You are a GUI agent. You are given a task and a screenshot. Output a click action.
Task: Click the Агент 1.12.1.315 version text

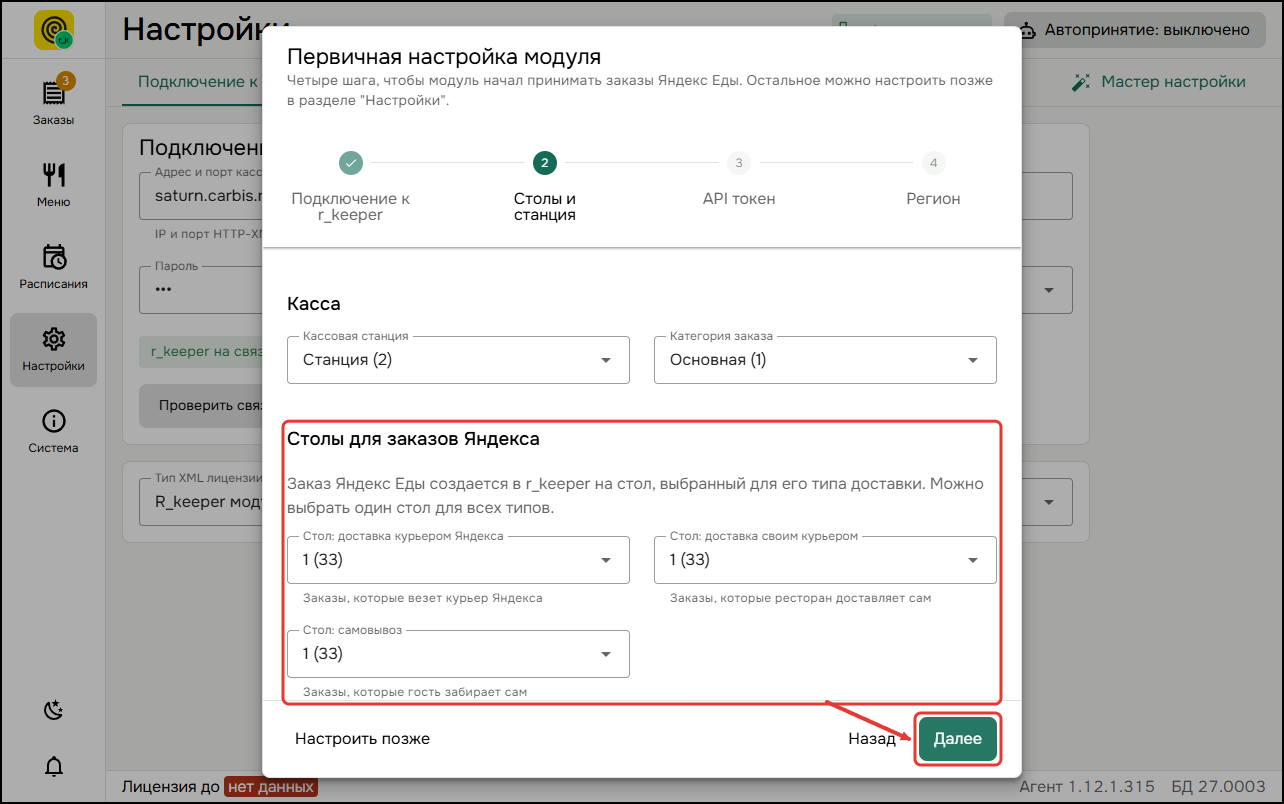[x=1086, y=787]
